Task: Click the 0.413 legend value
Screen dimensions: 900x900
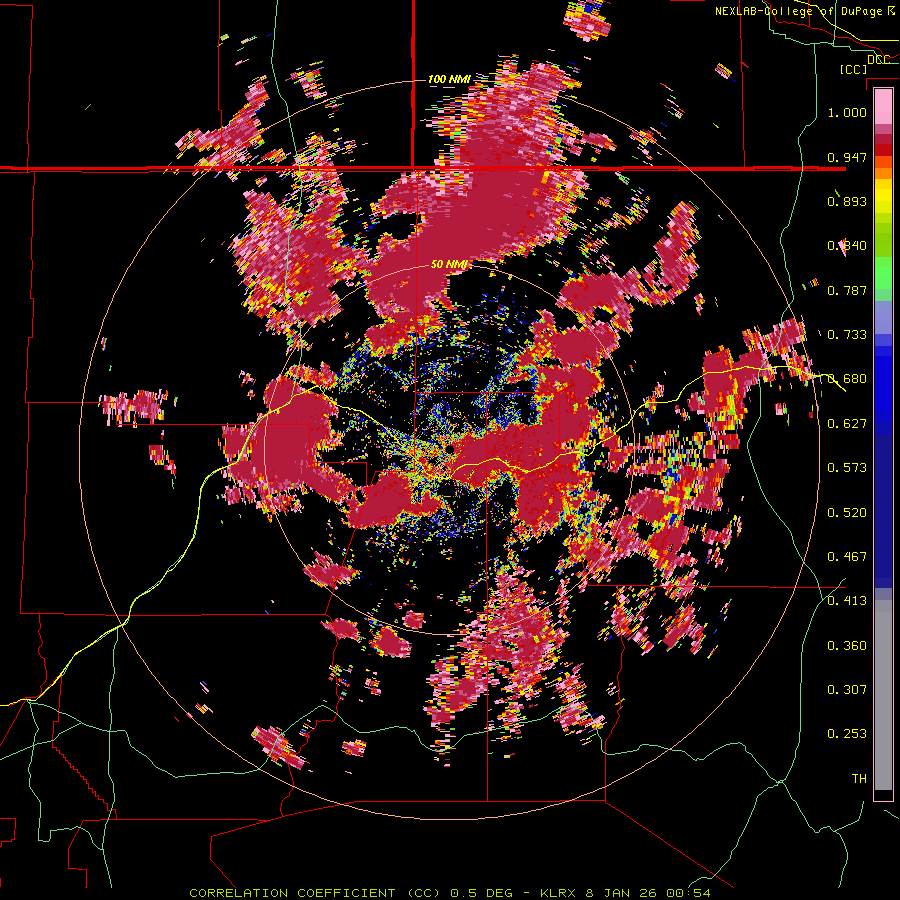Action: coord(847,601)
